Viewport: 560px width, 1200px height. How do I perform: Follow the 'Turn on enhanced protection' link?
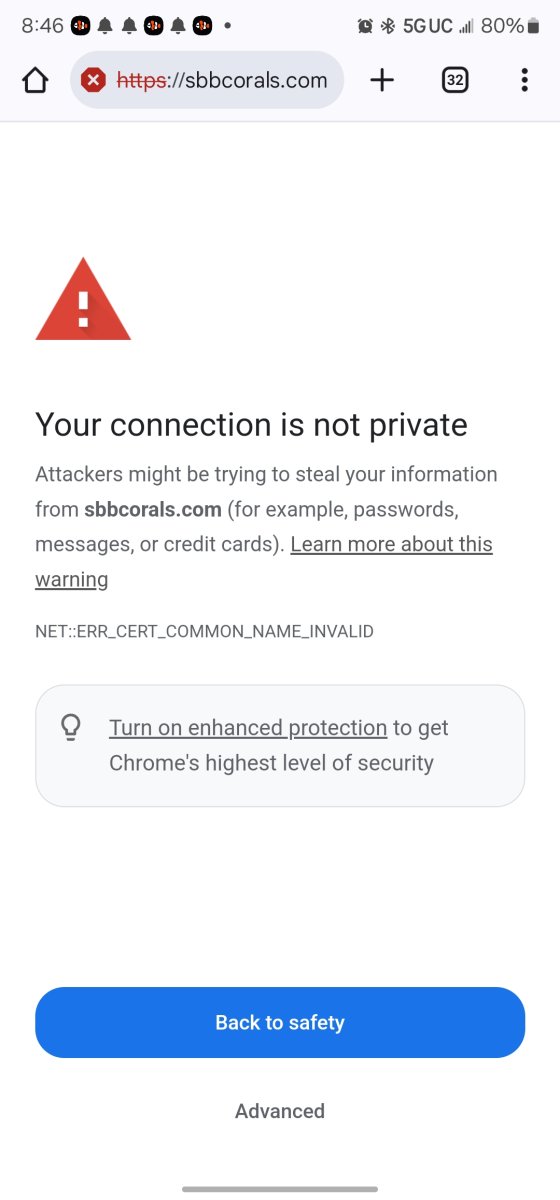(248, 728)
